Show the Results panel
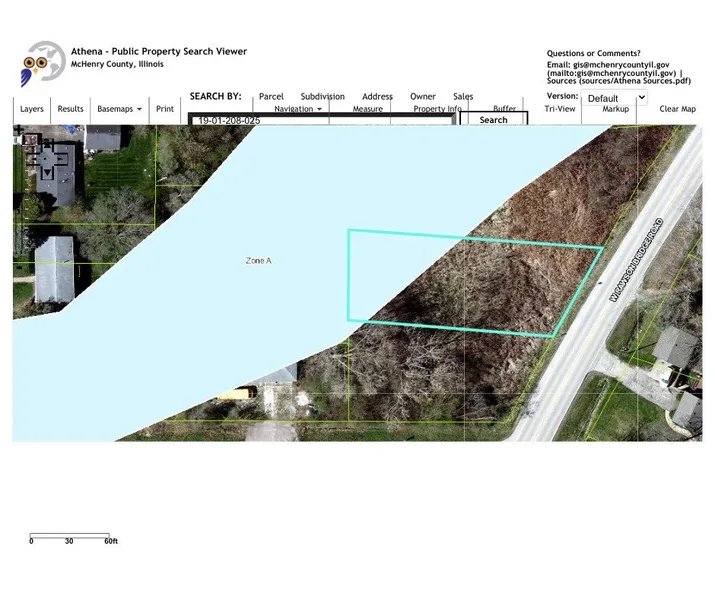This screenshot has width=715, height=599. 71,109
